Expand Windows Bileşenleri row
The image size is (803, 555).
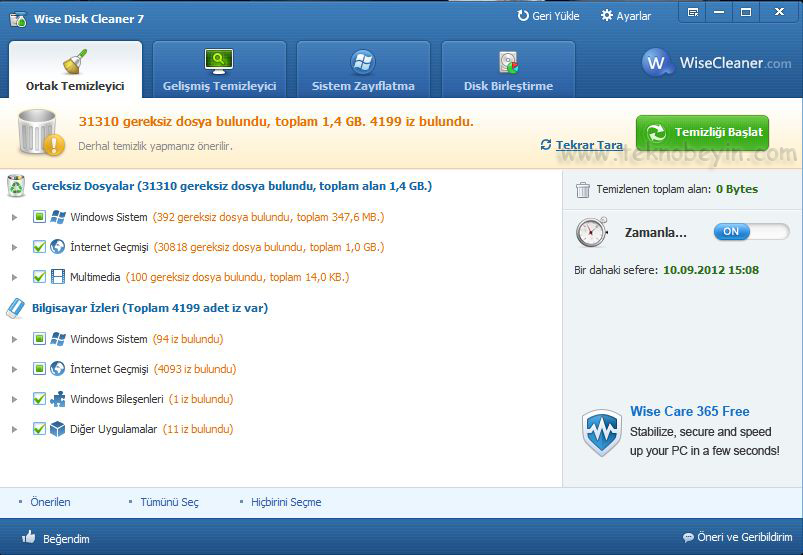pyautogui.click(x=15, y=399)
